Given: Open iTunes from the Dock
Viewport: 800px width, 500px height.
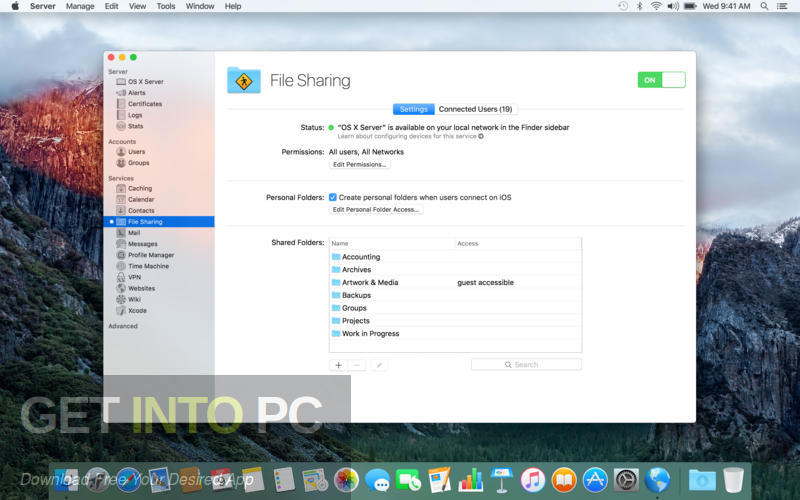Looking at the screenshot, I should (x=533, y=480).
